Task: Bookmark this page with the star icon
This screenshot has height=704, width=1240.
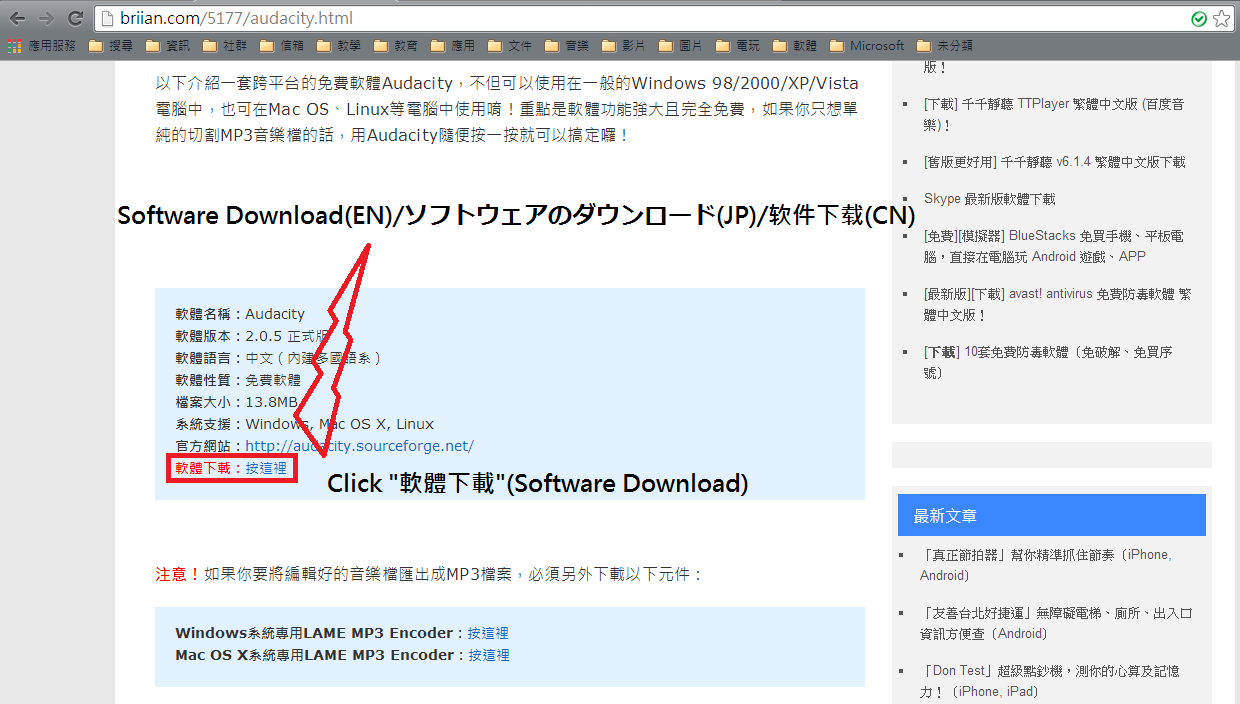Action: (1221, 18)
